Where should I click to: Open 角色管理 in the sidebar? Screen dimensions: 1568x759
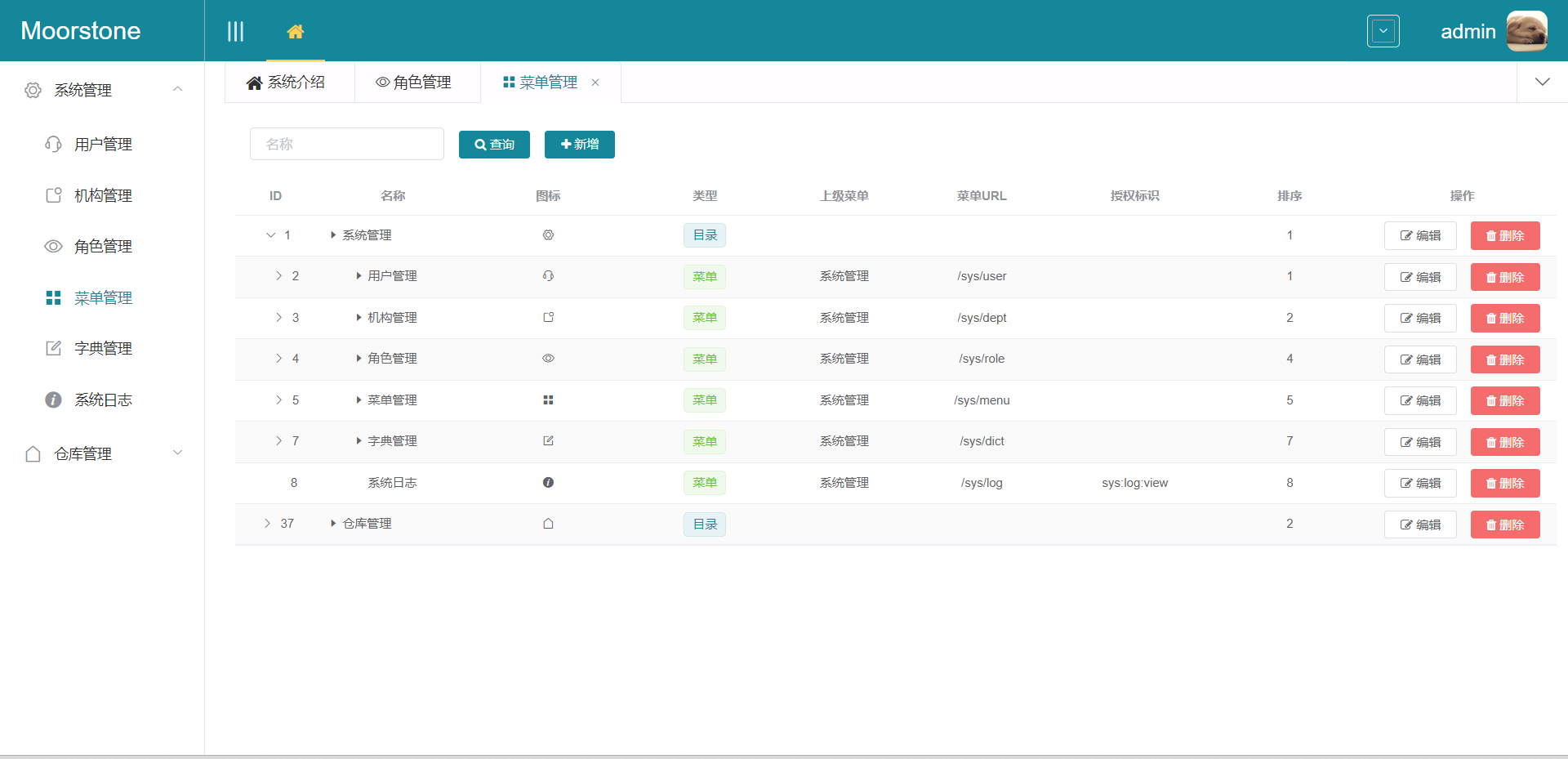click(102, 247)
